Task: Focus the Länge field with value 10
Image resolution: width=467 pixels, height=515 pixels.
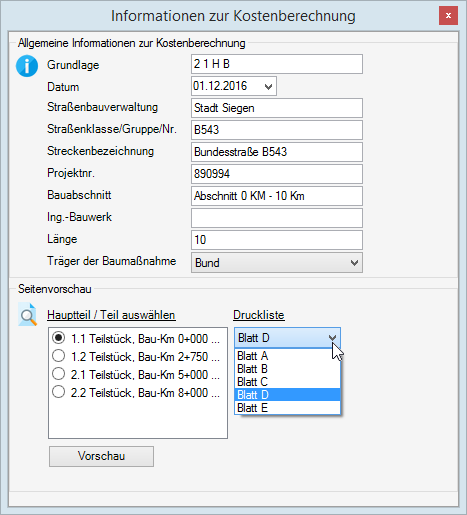Action: pos(277,240)
